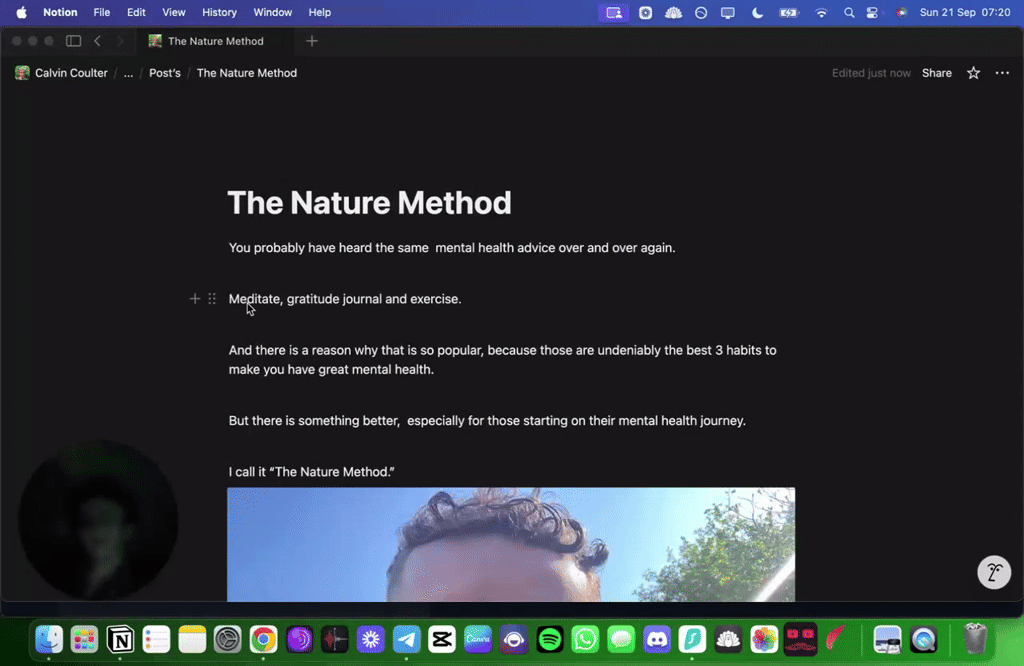
Task: Launch Google Chrome from the Dock
Action: (263, 639)
